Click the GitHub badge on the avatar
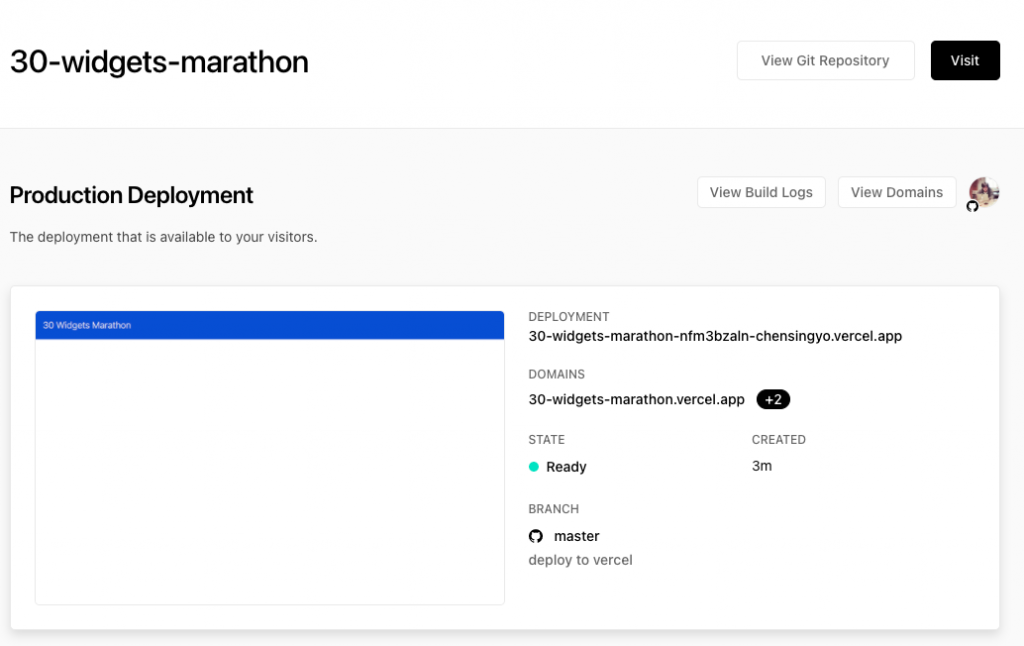This screenshot has height=646, width=1024. [972, 206]
